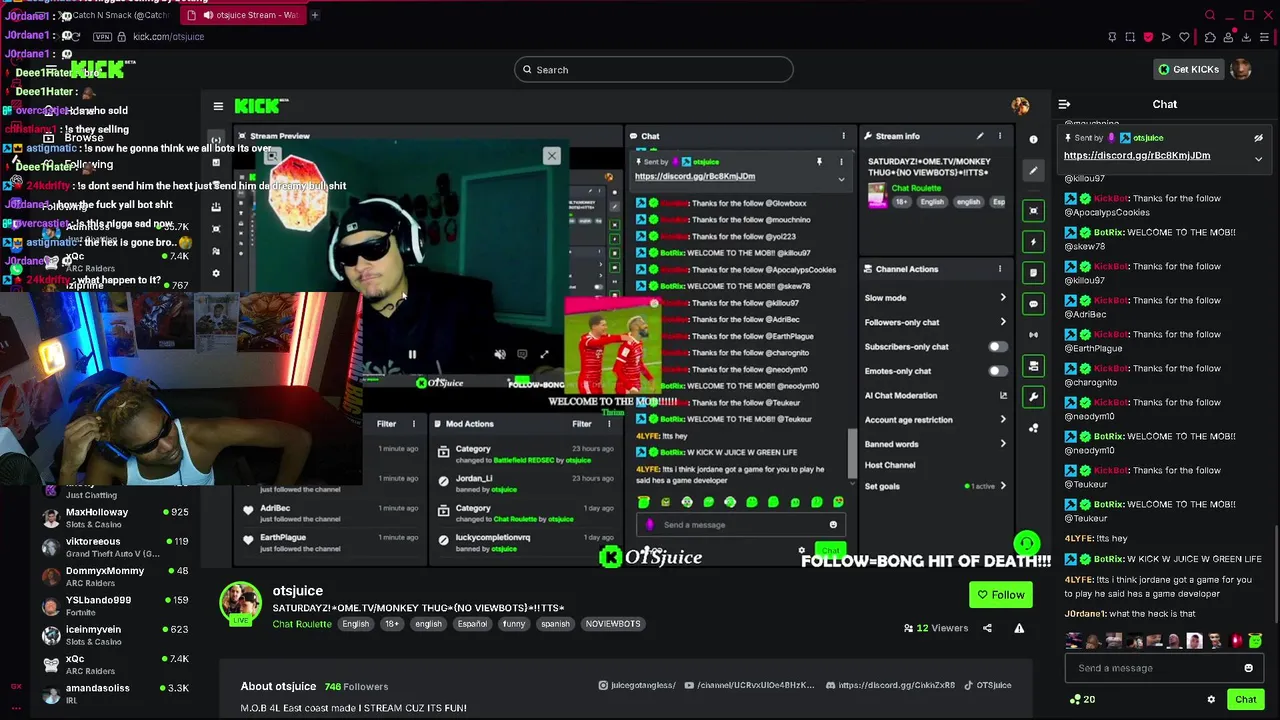Open the Chat panel three-dot options
1280x720 pixels.
pos(843,136)
